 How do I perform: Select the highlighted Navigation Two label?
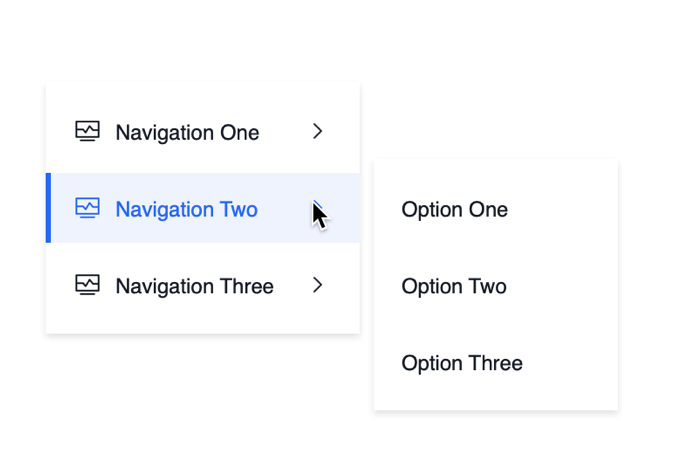point(186,209)
